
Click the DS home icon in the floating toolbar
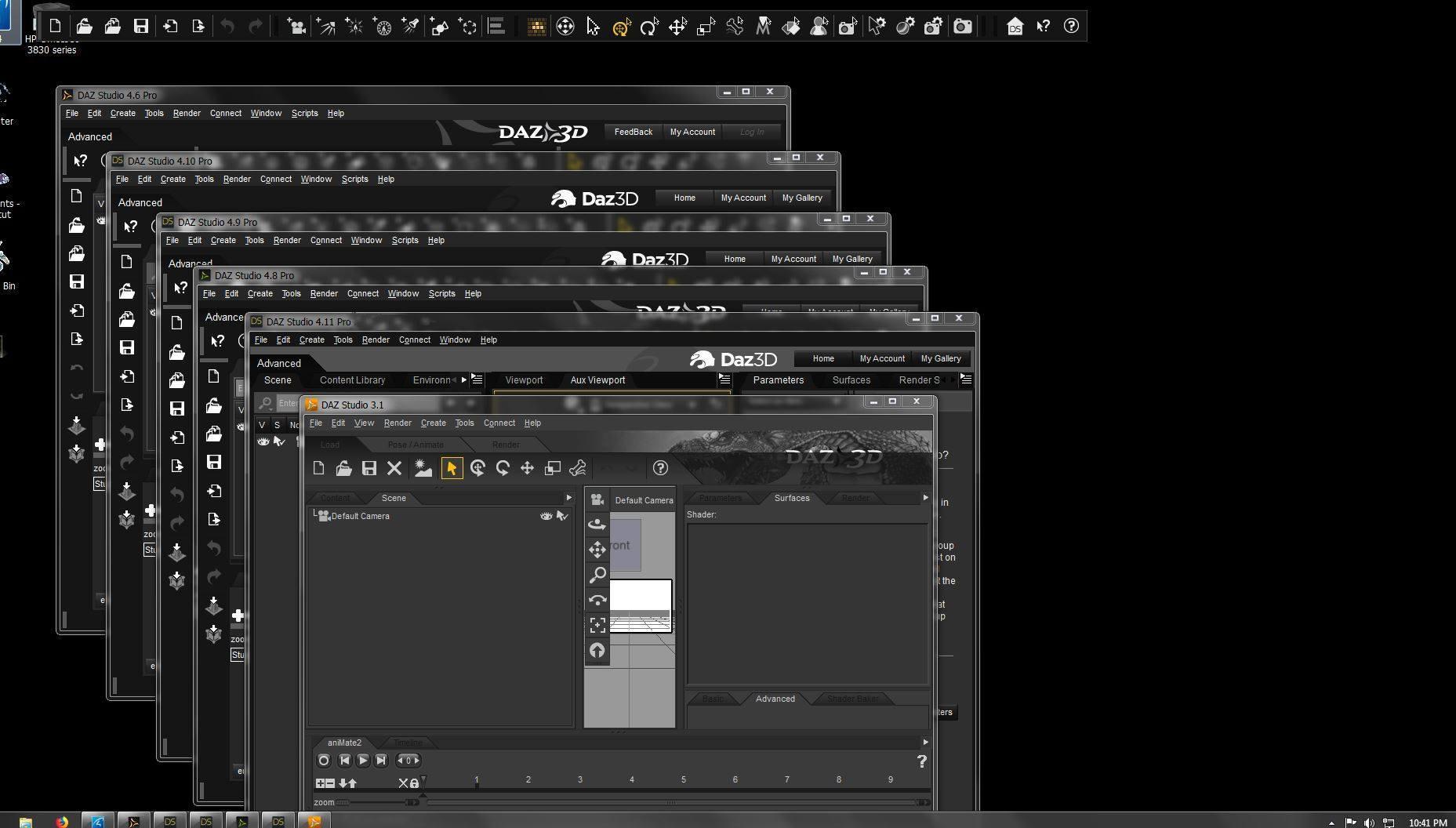point(1015,26)
